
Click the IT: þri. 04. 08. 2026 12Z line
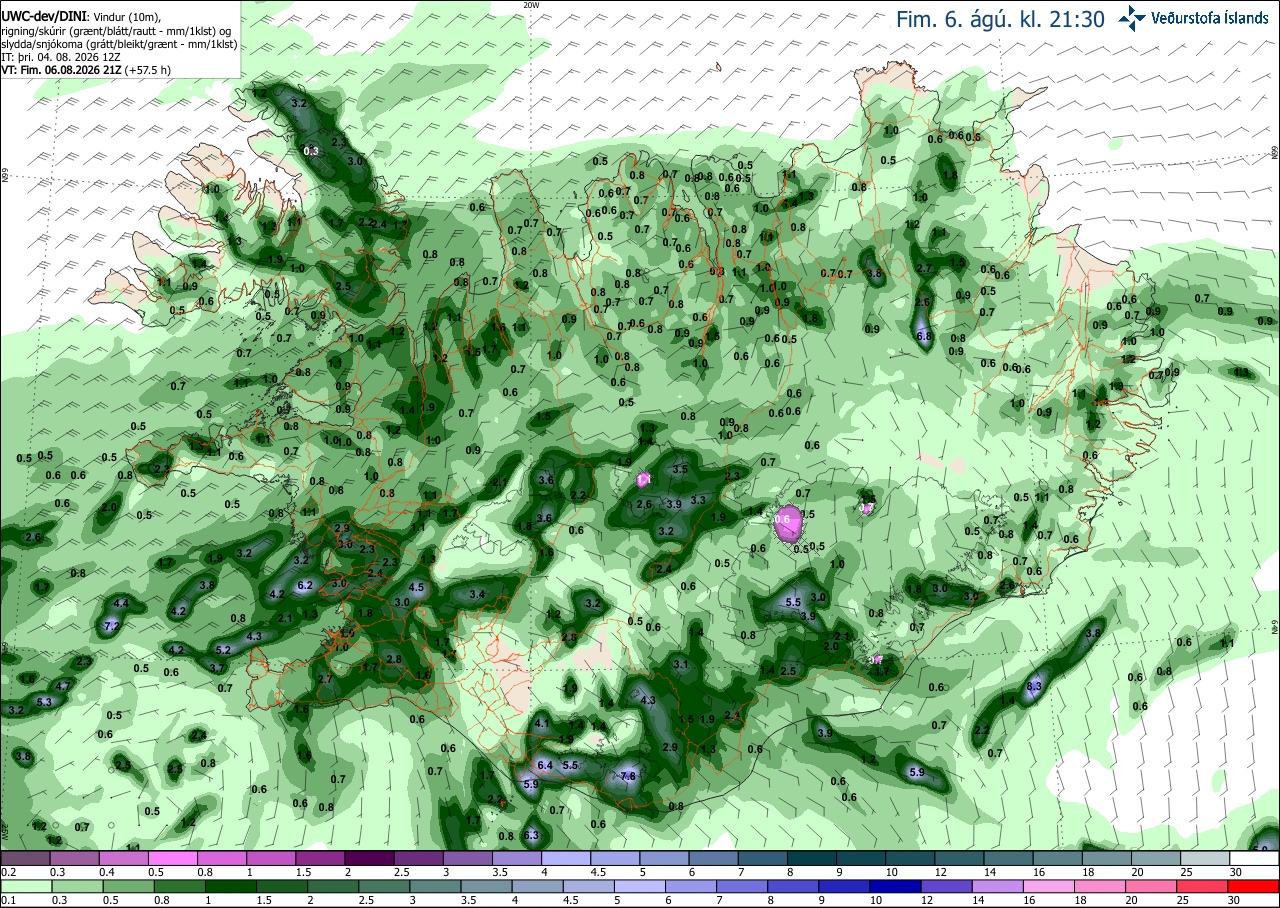[x=60, y=56]
